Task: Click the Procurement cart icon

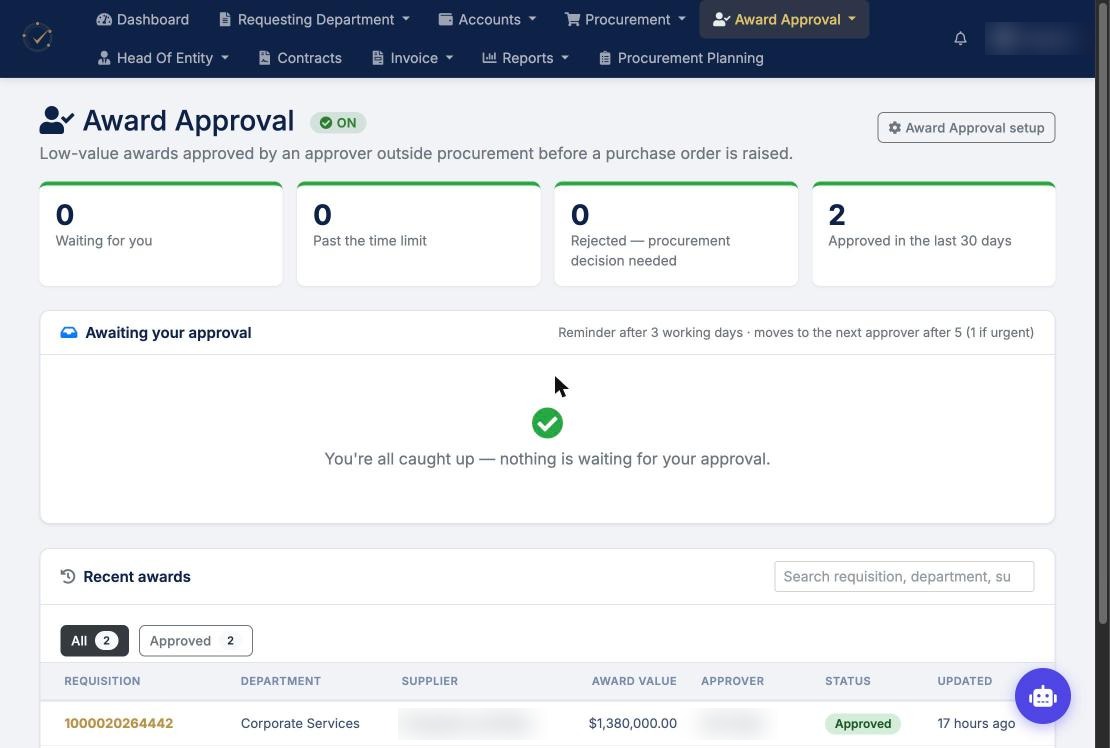Action: tap(572, 19)
